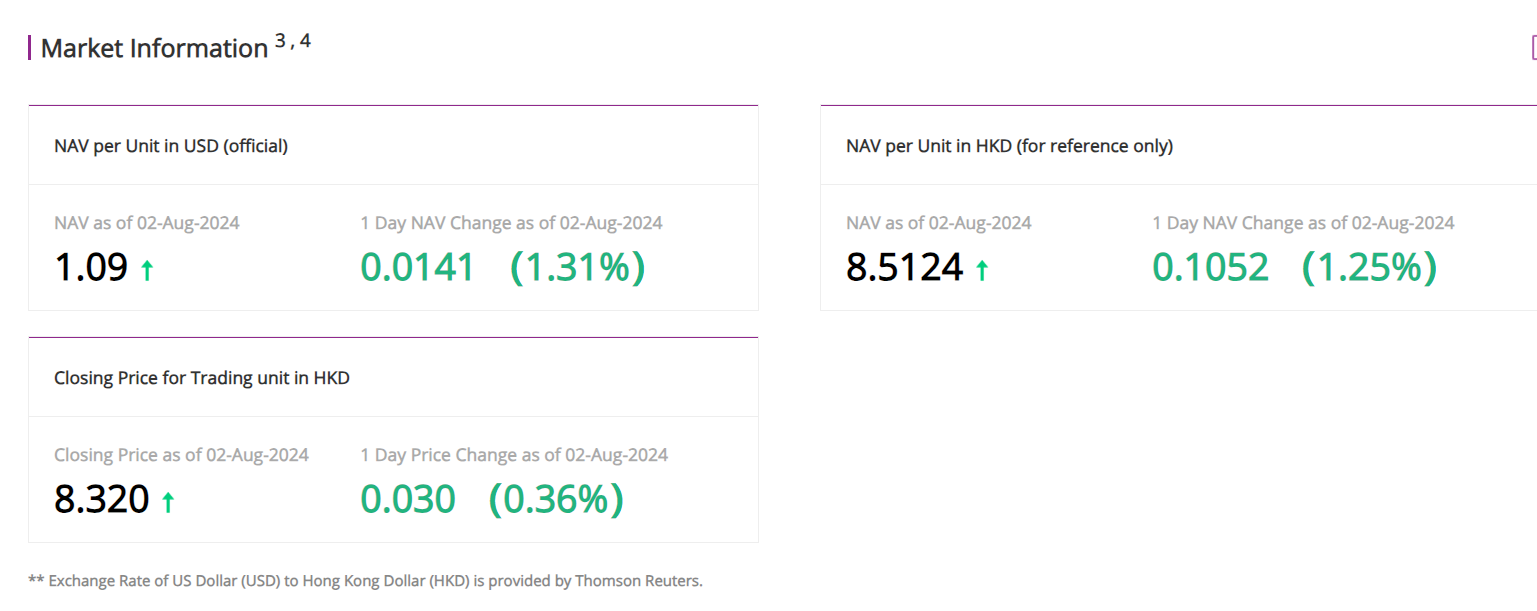
Task: Click the USD NAV value 1.09
Action: click(x=91, y=268)
